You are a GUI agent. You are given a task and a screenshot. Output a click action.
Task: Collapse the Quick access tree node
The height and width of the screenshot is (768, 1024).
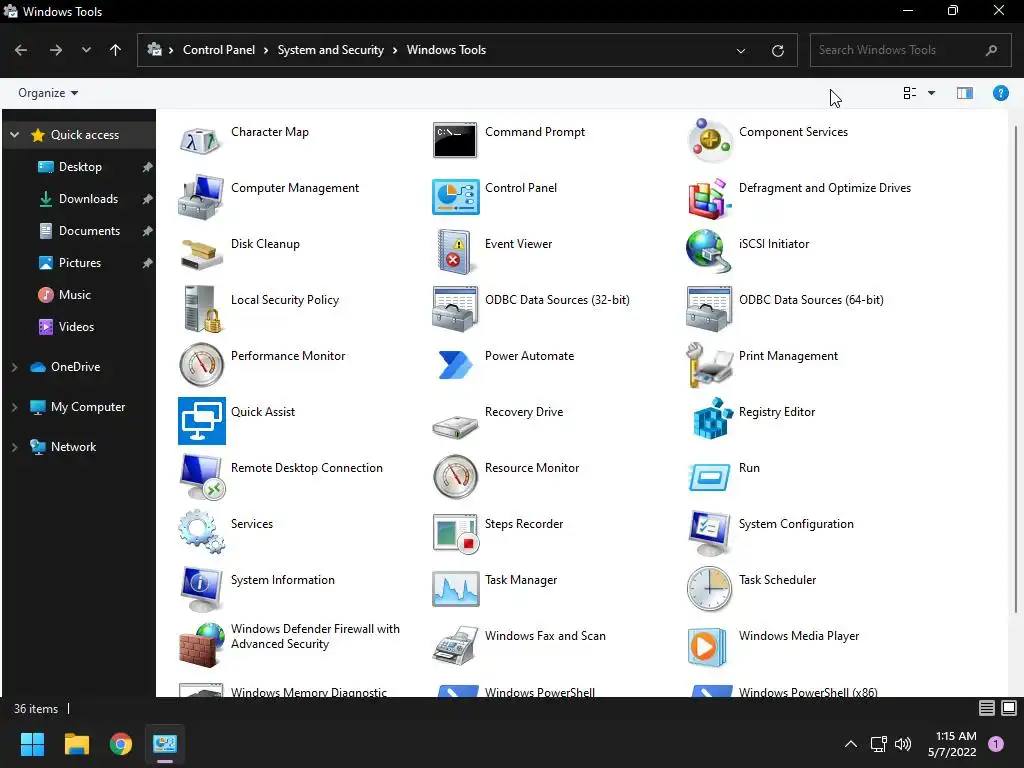pyautogui.click(x=14, y=135)
